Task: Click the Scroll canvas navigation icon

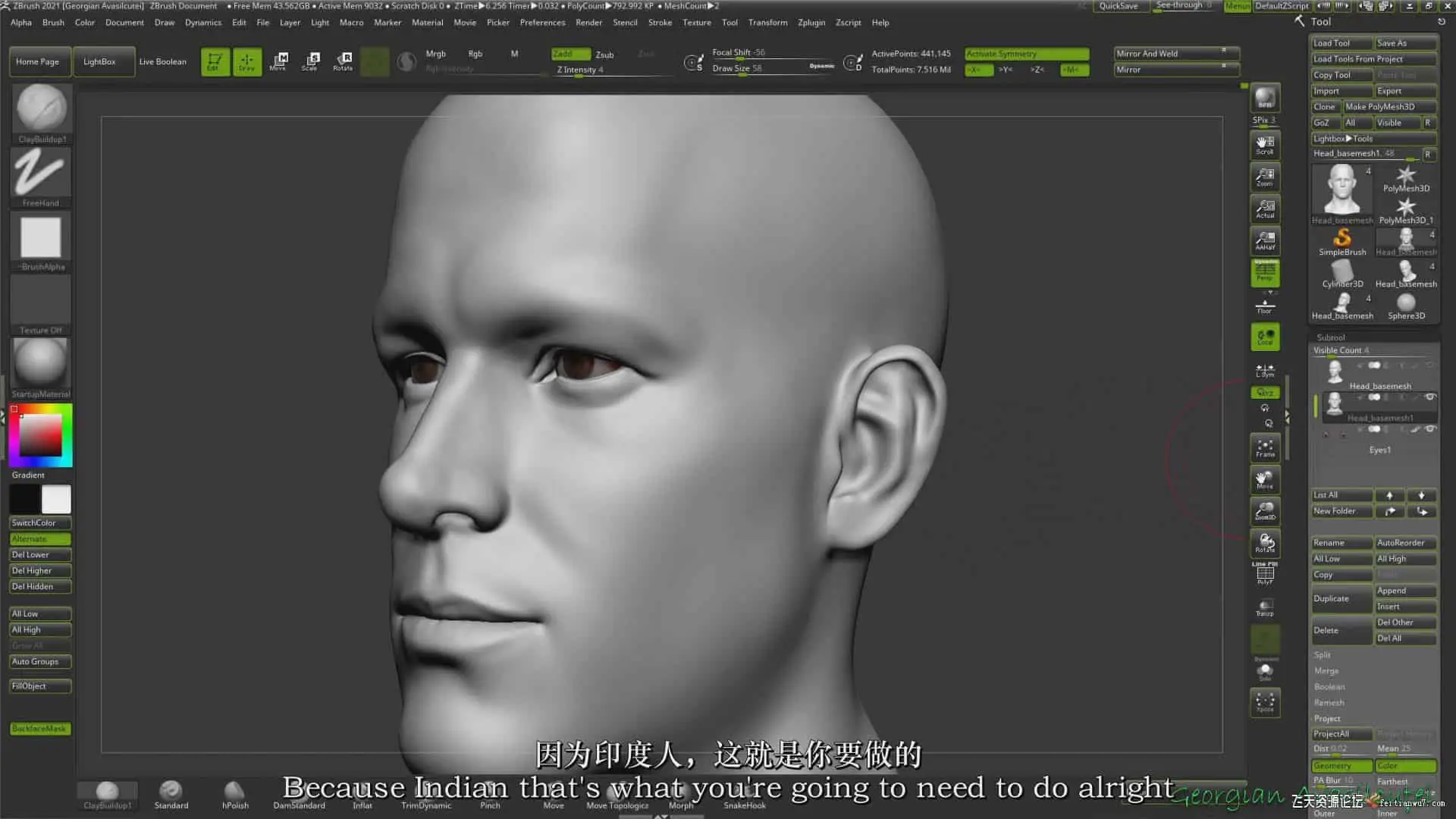Action: [1265, 145]
